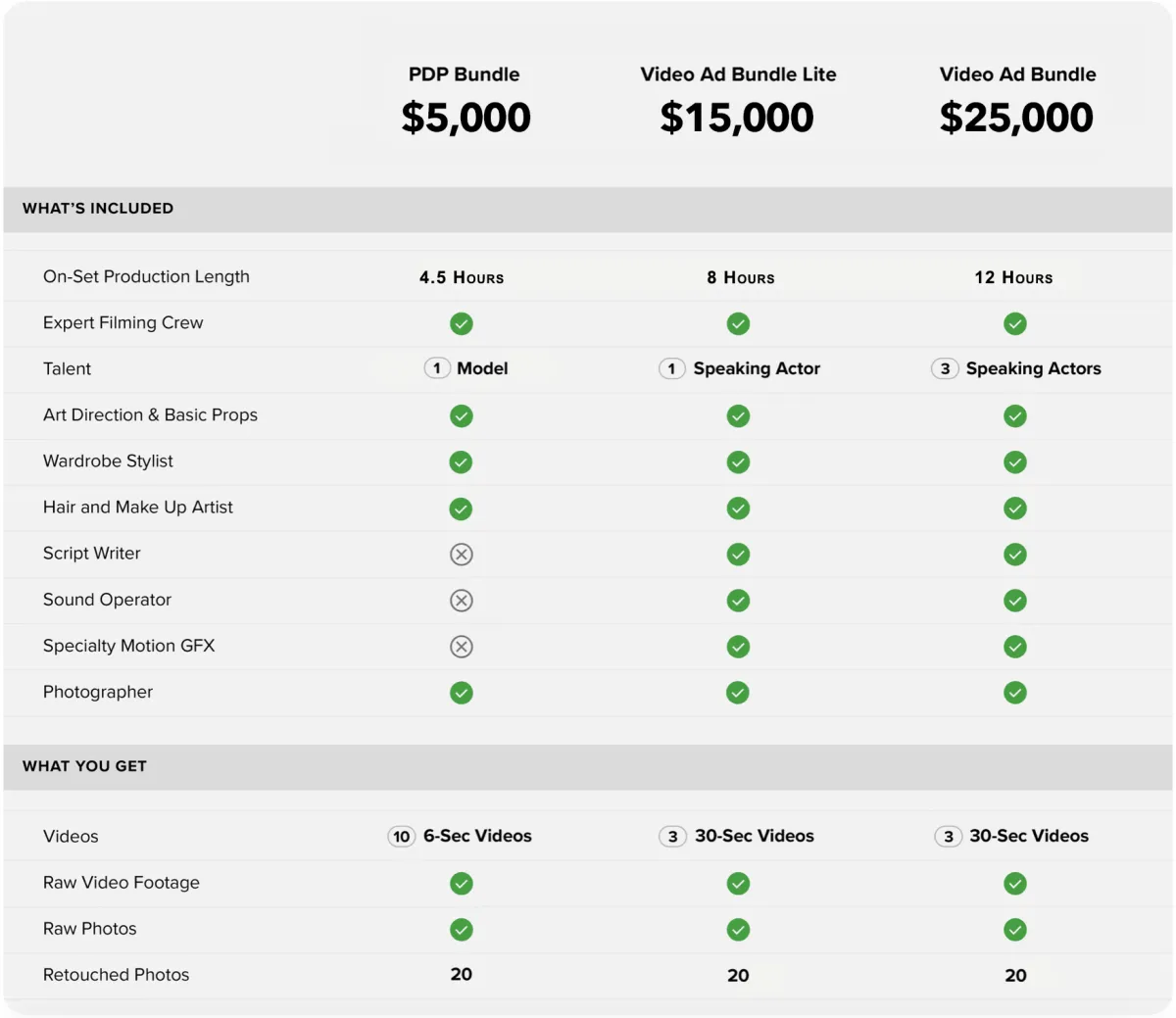Click the Video Ad Bundle Wardrobe Stylist checkmark
The image size is (1176, 1018).
pyautogui.click(x=1015, y=462)
